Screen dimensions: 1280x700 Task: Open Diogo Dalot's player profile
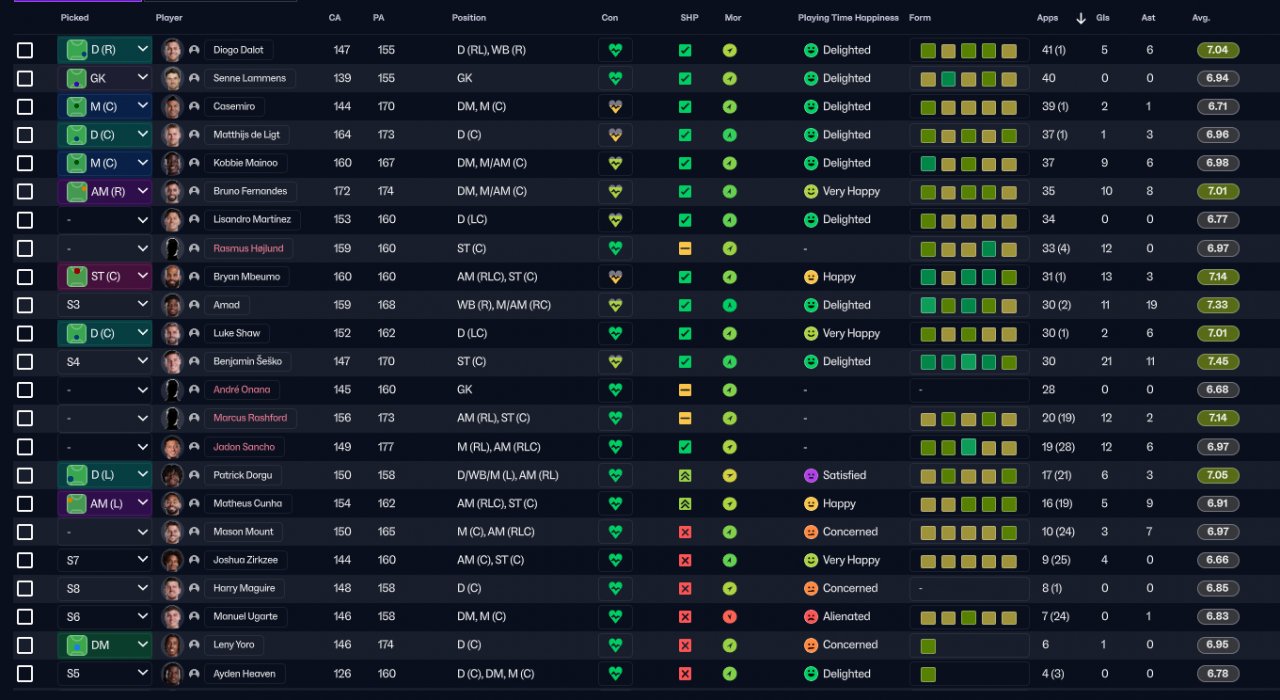238,50
